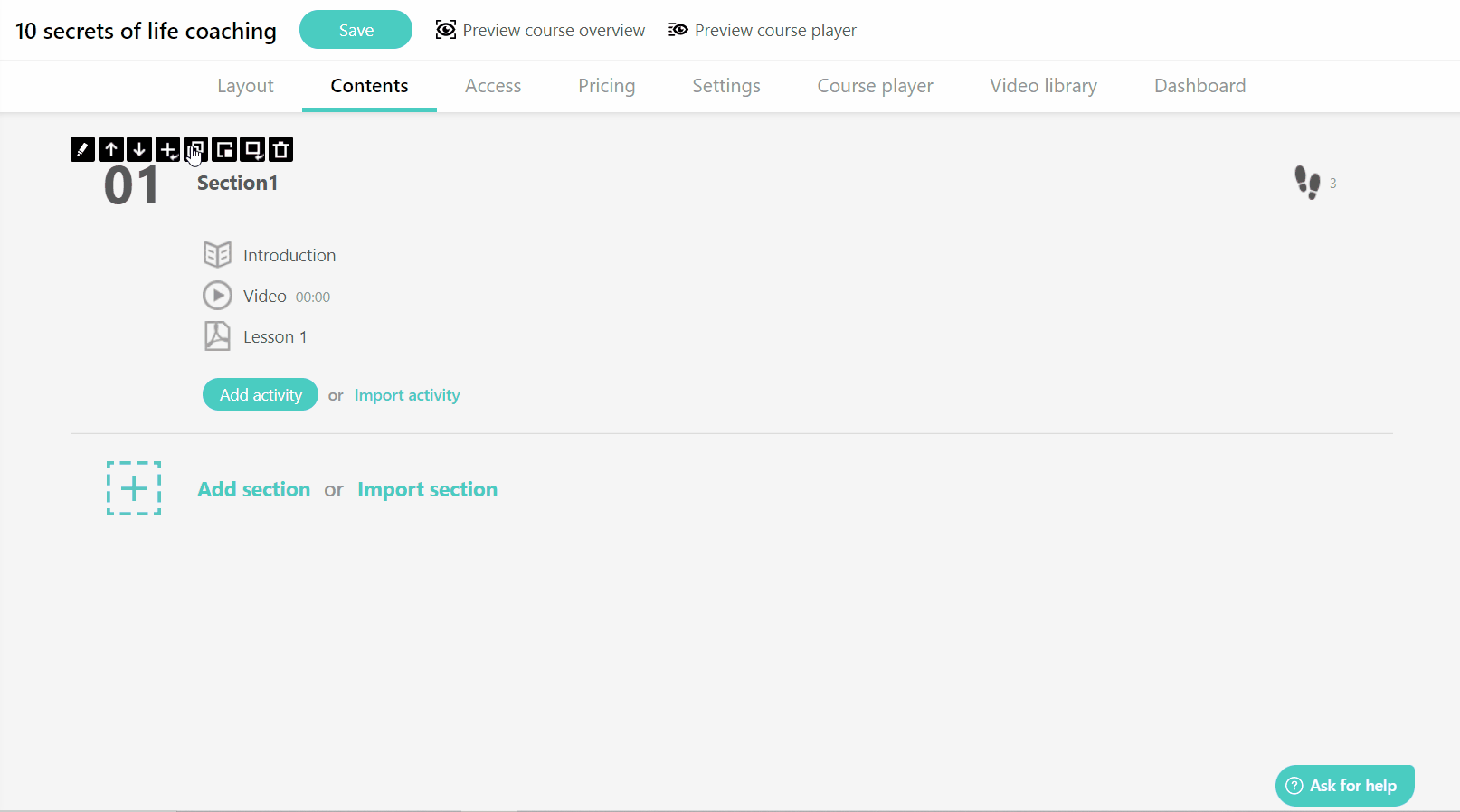Viewport: 1460px width, 812px height.
Task: Click the Save button
Action: [356, 30]
